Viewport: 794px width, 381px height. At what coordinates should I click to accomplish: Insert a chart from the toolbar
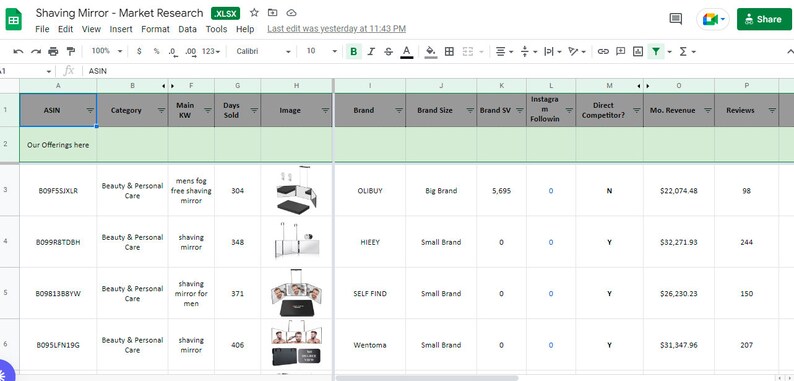click(638, 51)
